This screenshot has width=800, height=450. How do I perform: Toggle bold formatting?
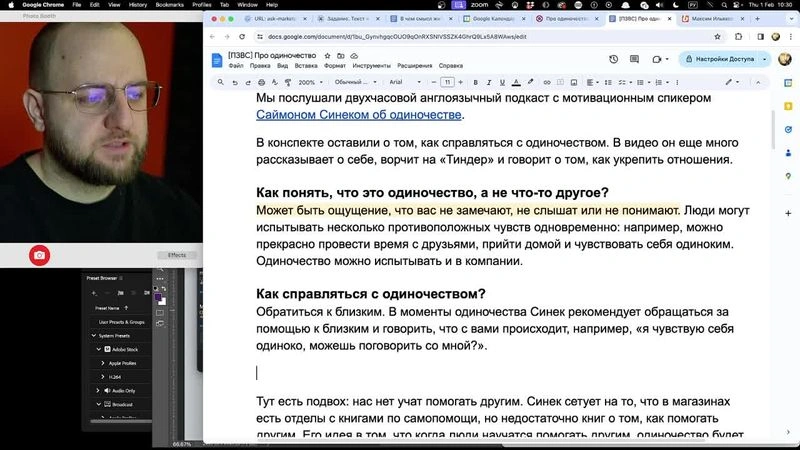(x=476, y=82)
